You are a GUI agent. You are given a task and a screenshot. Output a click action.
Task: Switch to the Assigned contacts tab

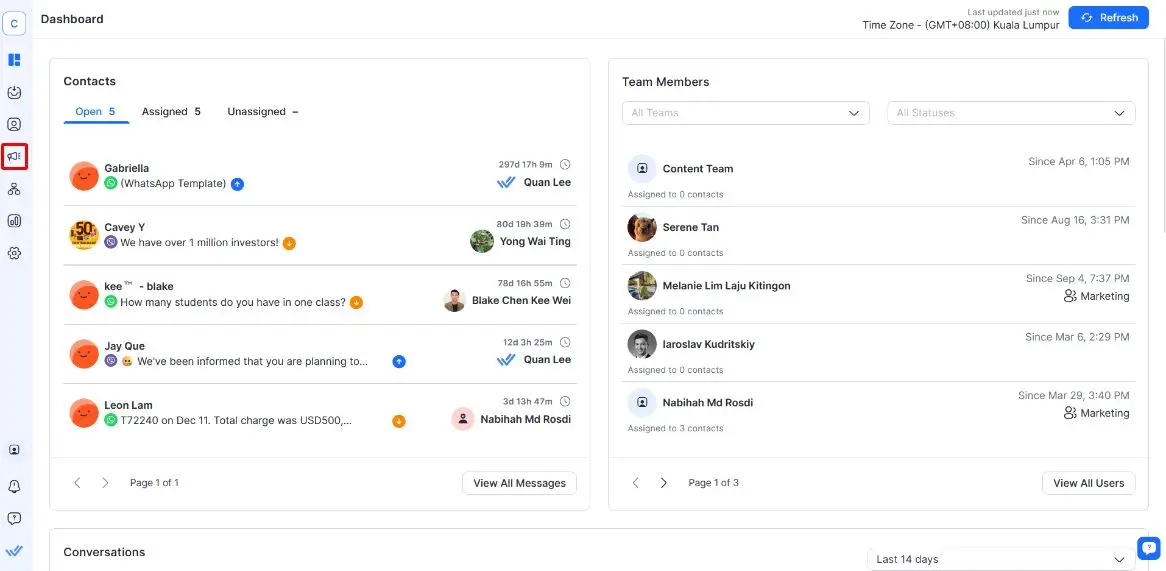(x=171, y=112)
